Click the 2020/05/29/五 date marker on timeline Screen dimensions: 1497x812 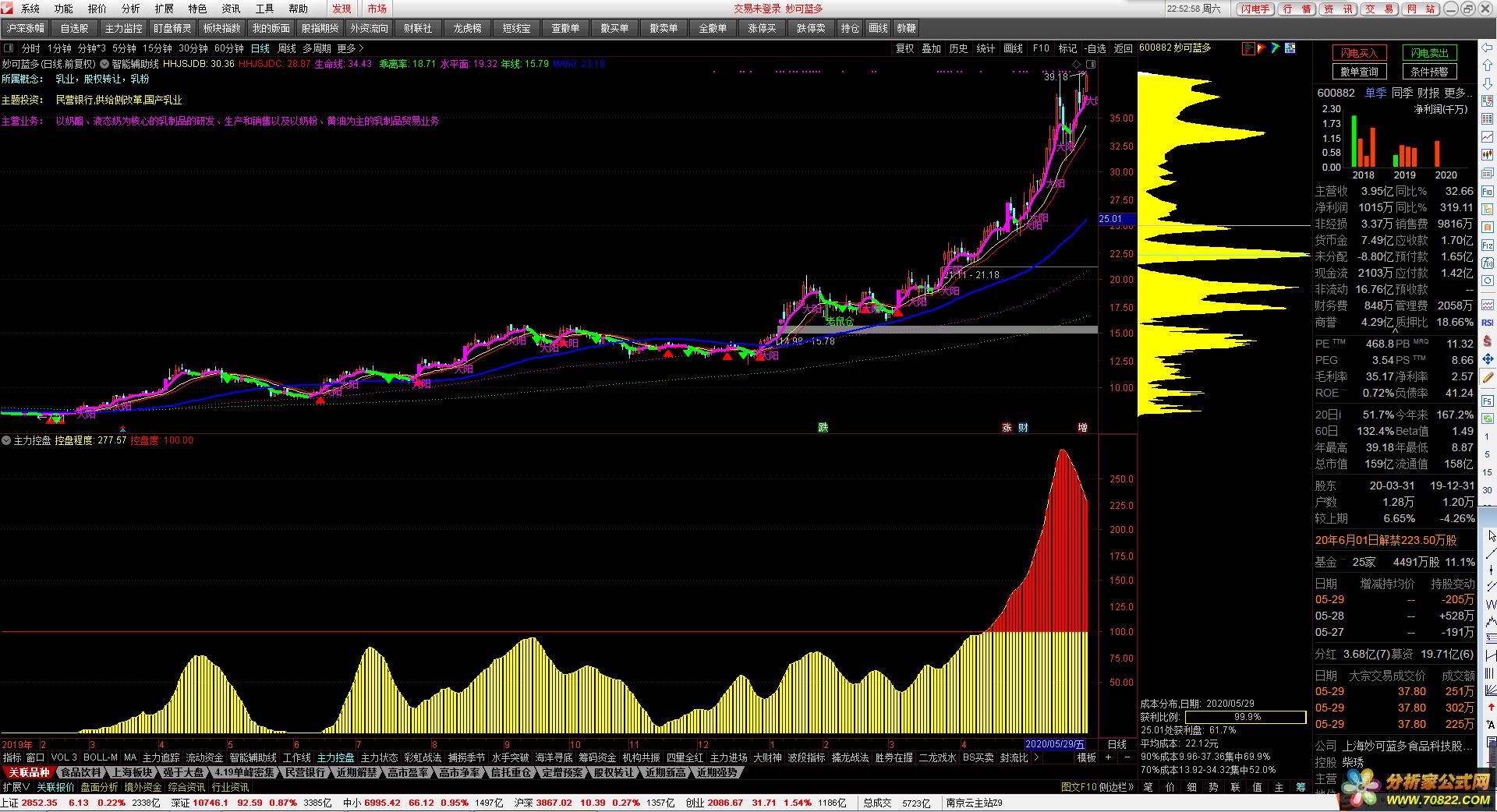pos(1054,744)
